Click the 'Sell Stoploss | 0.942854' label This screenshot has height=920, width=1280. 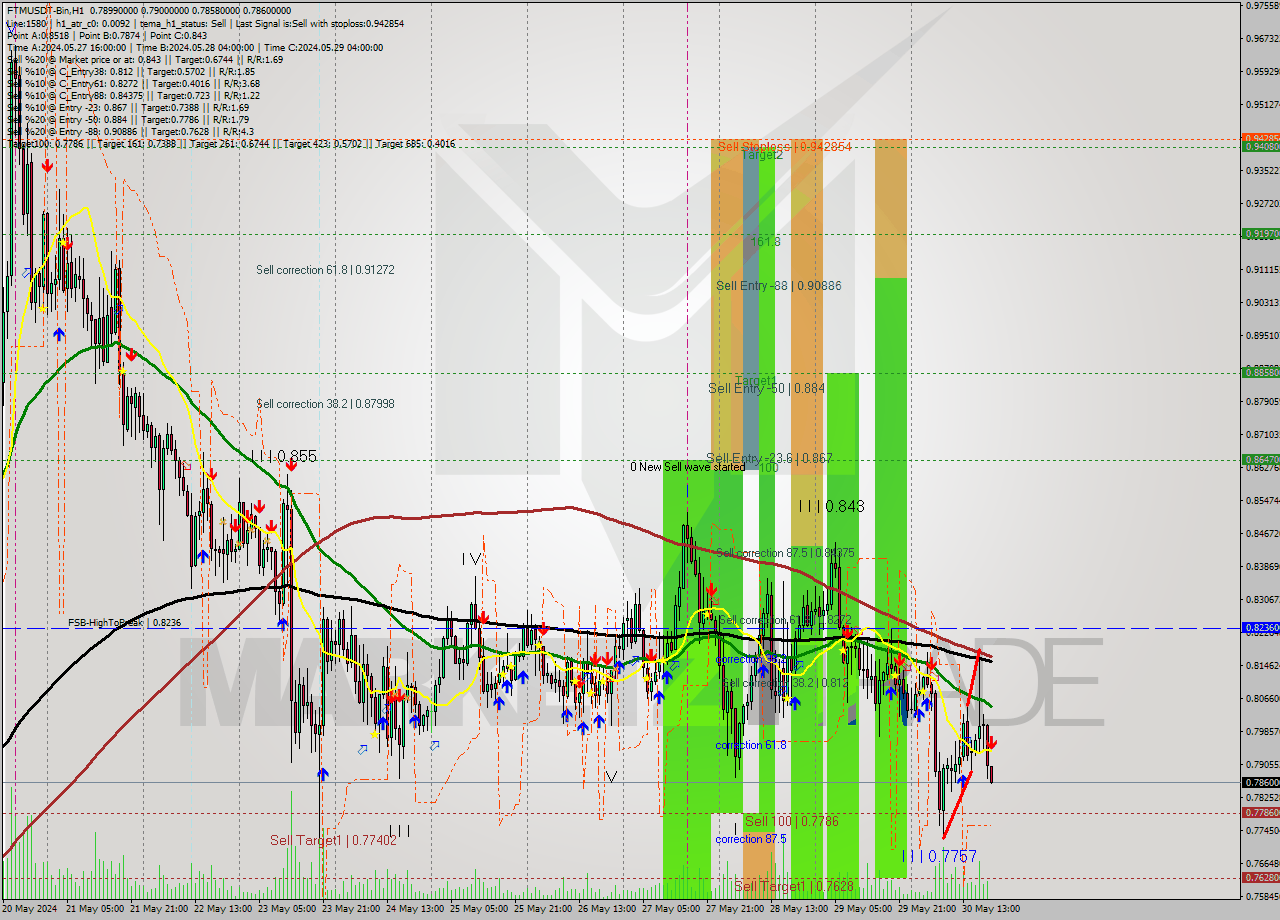click(784, 147)
